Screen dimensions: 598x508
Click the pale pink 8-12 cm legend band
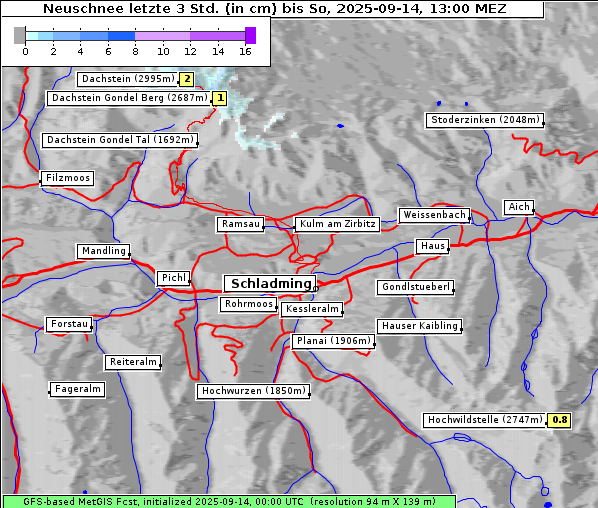click(162, 36)
